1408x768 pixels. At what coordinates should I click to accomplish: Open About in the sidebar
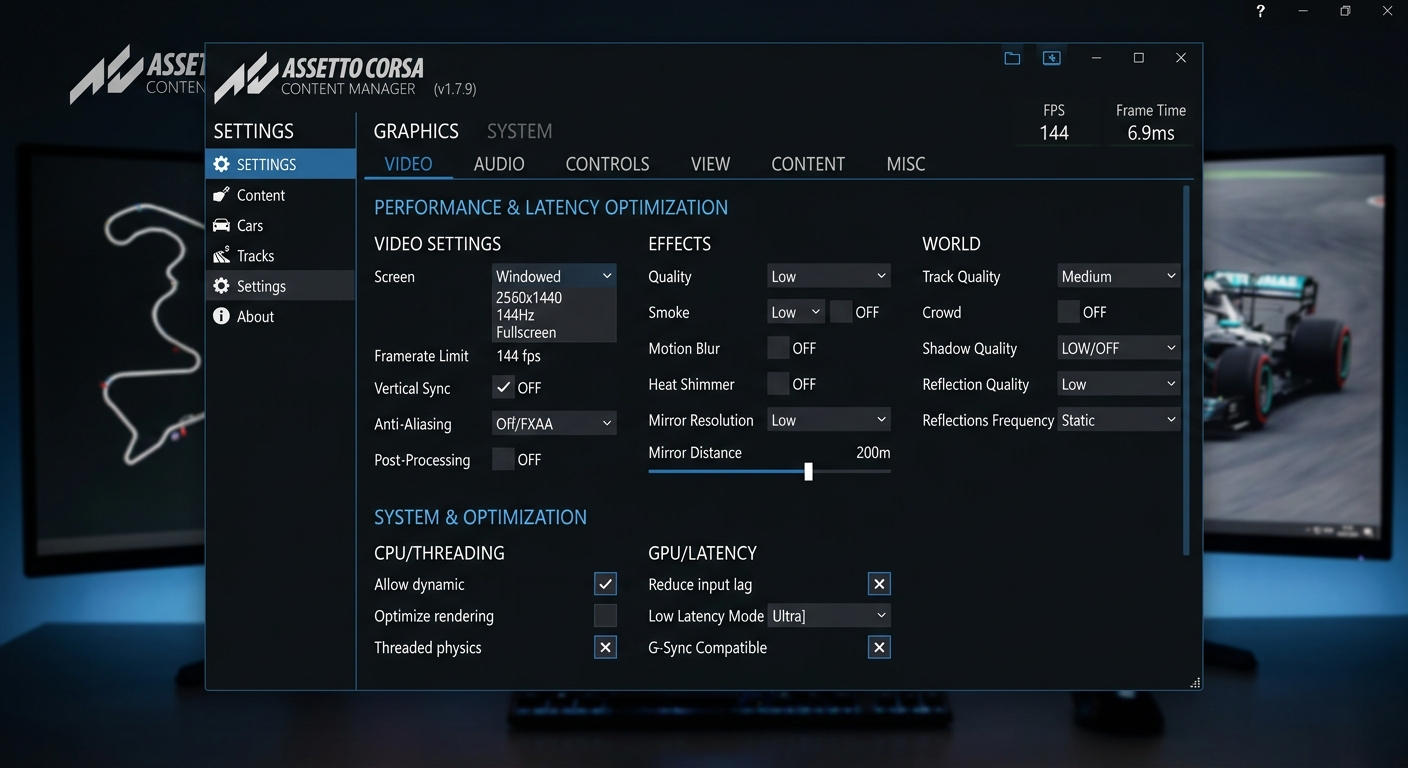pyautogui.click(x=281, y=316)
